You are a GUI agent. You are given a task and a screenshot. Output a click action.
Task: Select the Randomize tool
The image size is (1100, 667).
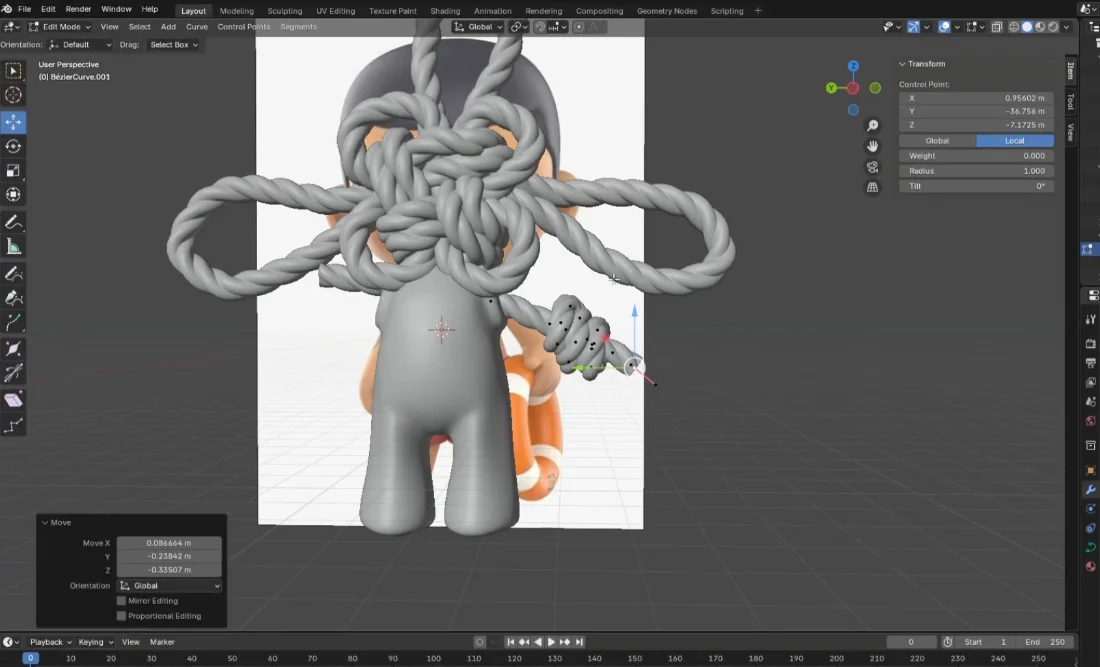[13, 425]
